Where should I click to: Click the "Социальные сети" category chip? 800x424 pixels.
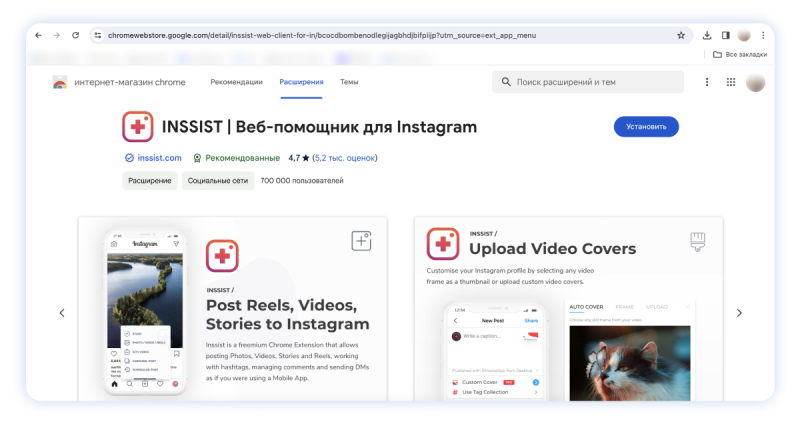(218, 181)
